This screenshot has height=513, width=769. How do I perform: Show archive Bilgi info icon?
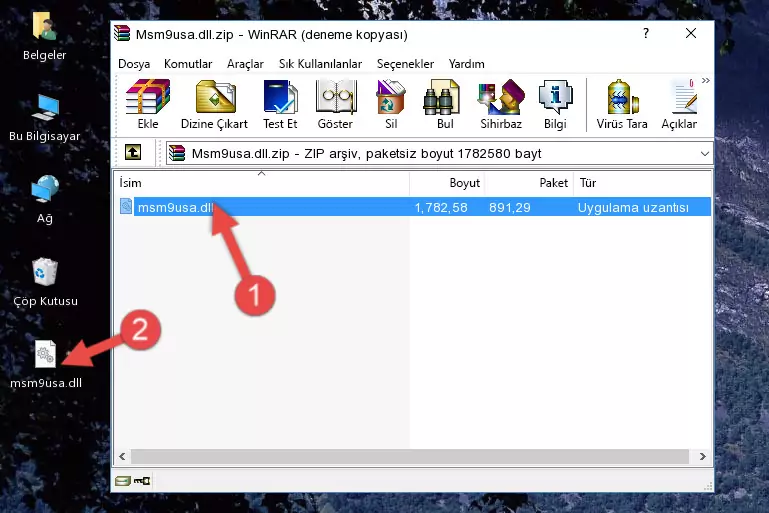click(x=555, y=104)
